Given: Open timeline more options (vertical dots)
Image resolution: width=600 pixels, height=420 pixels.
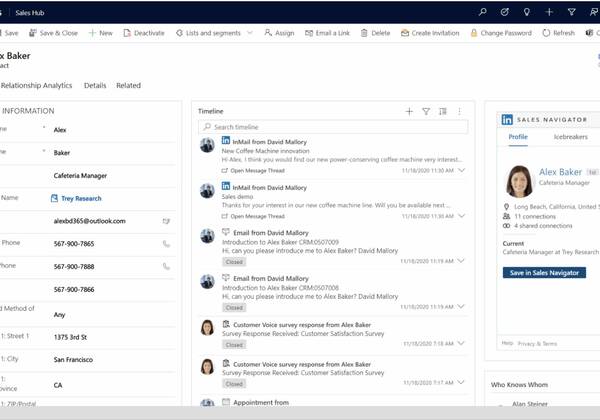Looking at the screenshot, I should coord(459,111).
